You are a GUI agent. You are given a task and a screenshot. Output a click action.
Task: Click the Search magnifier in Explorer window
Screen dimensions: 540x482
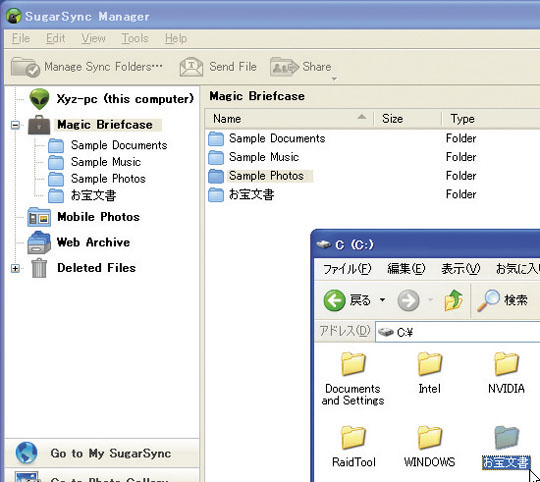488,300
